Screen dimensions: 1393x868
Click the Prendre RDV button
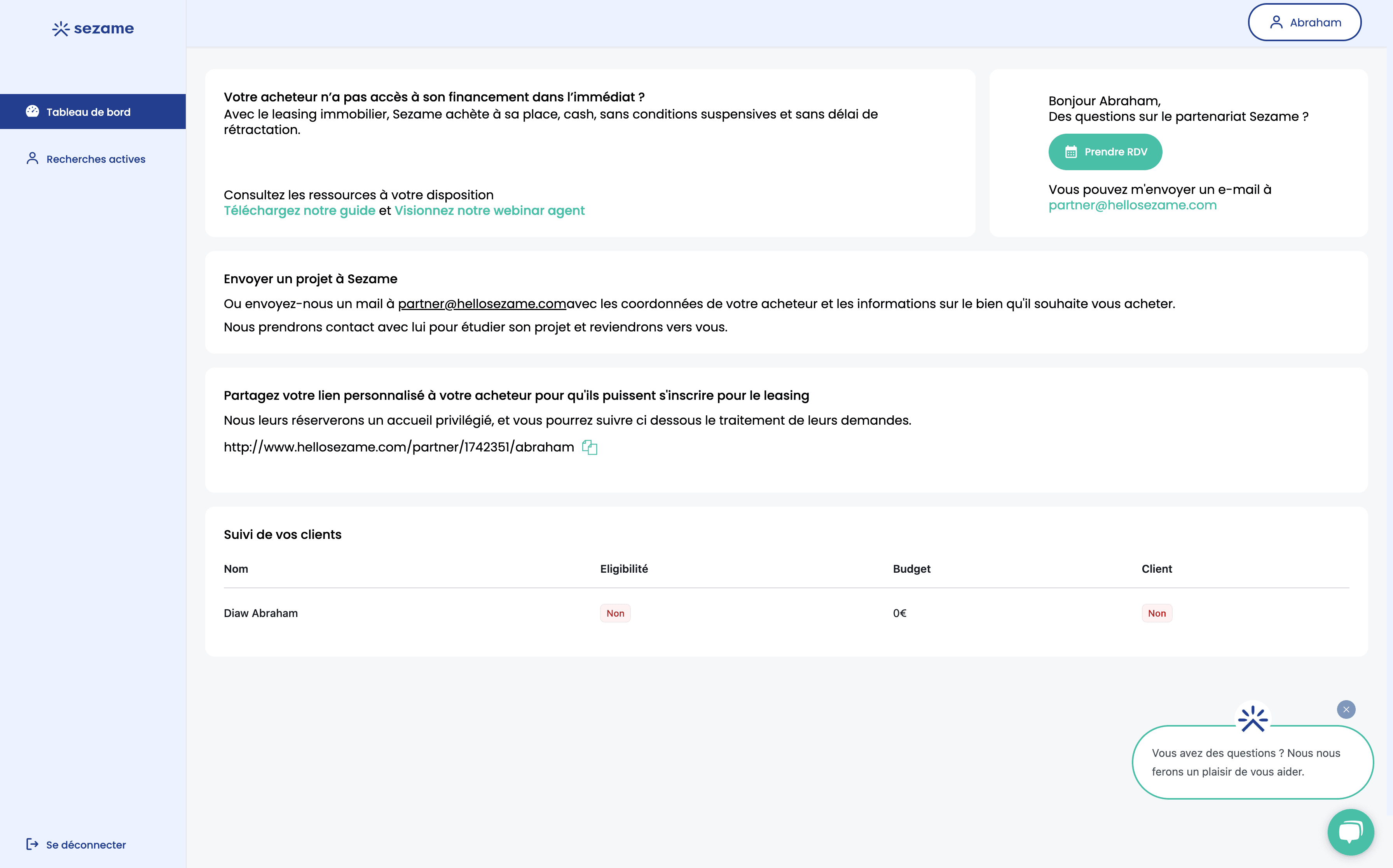(1105, 152)
